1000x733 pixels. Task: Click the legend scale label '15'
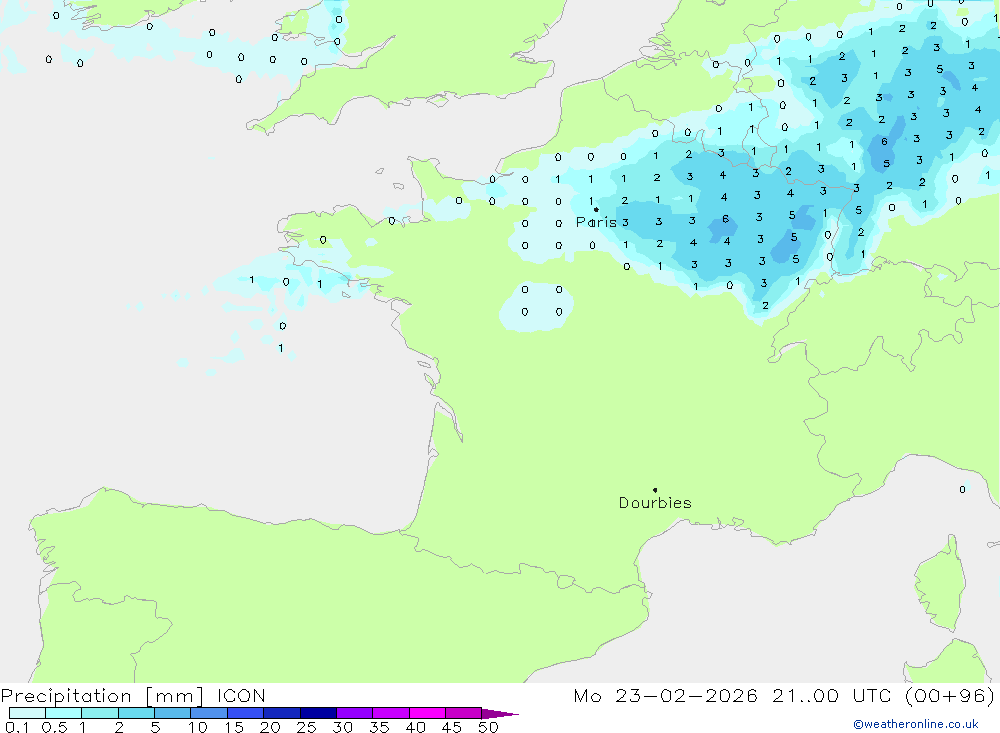(234, 727)
